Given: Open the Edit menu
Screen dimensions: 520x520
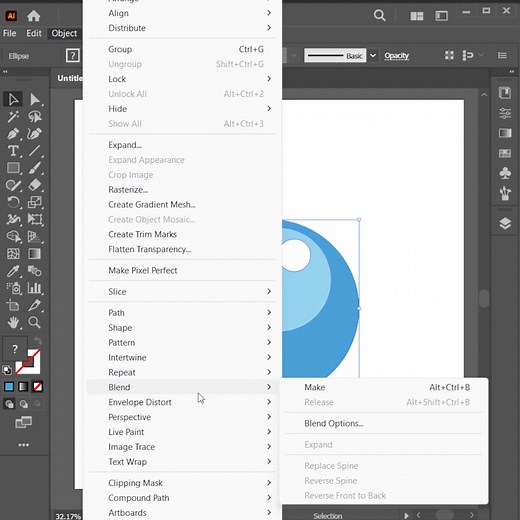Looking at the screenshot, I should pyautogui.click(x=34, y=33).
